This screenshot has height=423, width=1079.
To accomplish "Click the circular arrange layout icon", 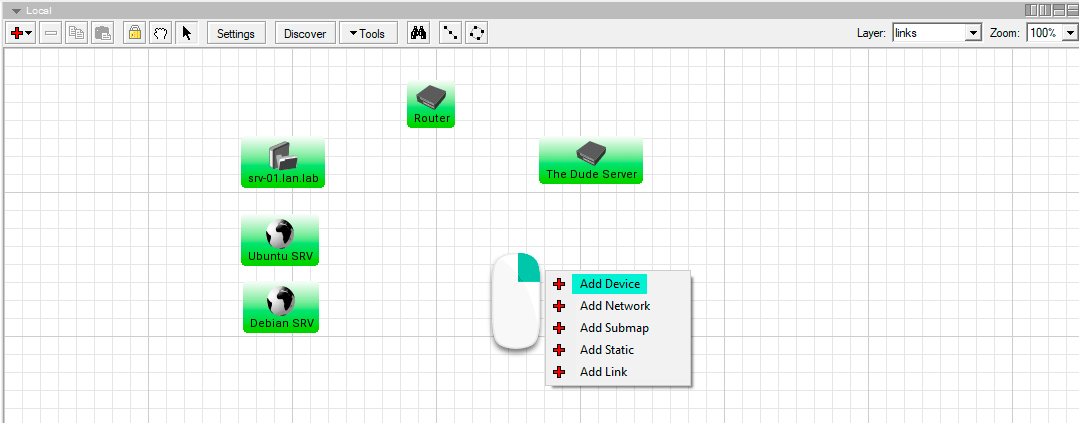I will click(477, 33).
